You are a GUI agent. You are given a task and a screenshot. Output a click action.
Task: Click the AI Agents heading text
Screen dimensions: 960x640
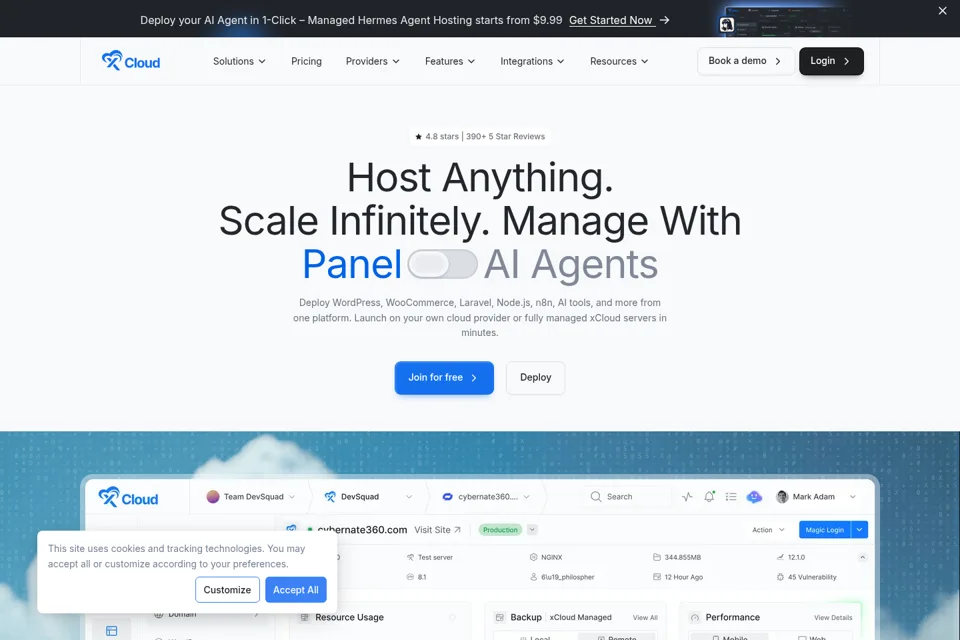[571, 265]
